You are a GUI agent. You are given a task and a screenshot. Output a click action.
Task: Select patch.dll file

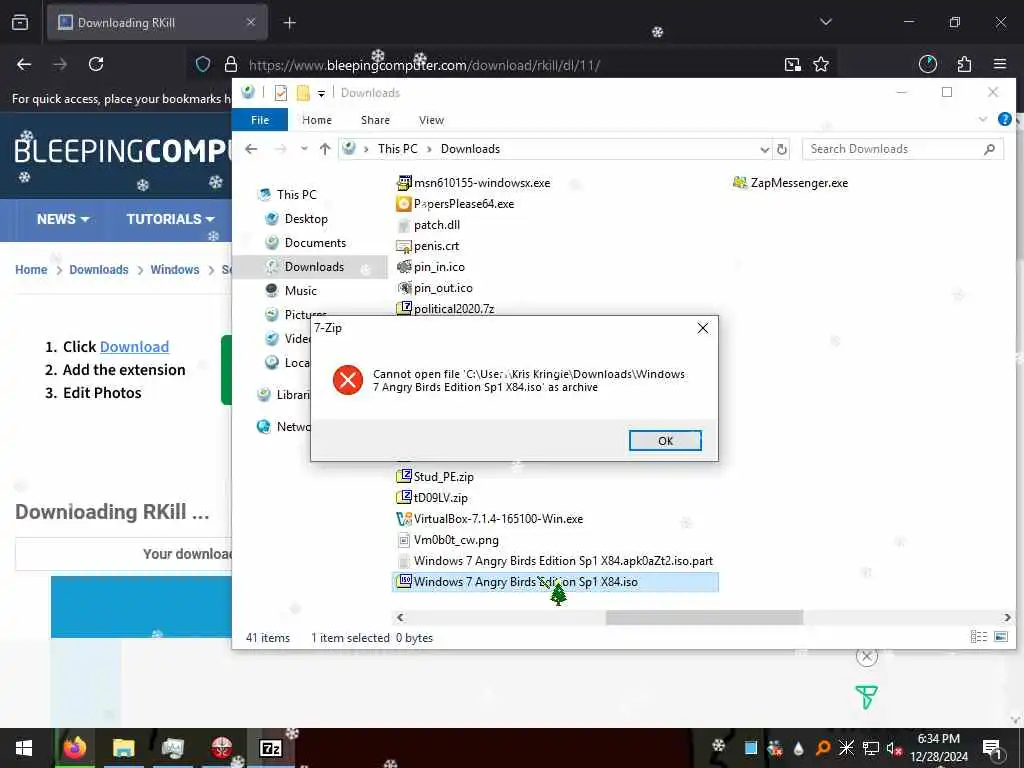click(x=428, y=225)
